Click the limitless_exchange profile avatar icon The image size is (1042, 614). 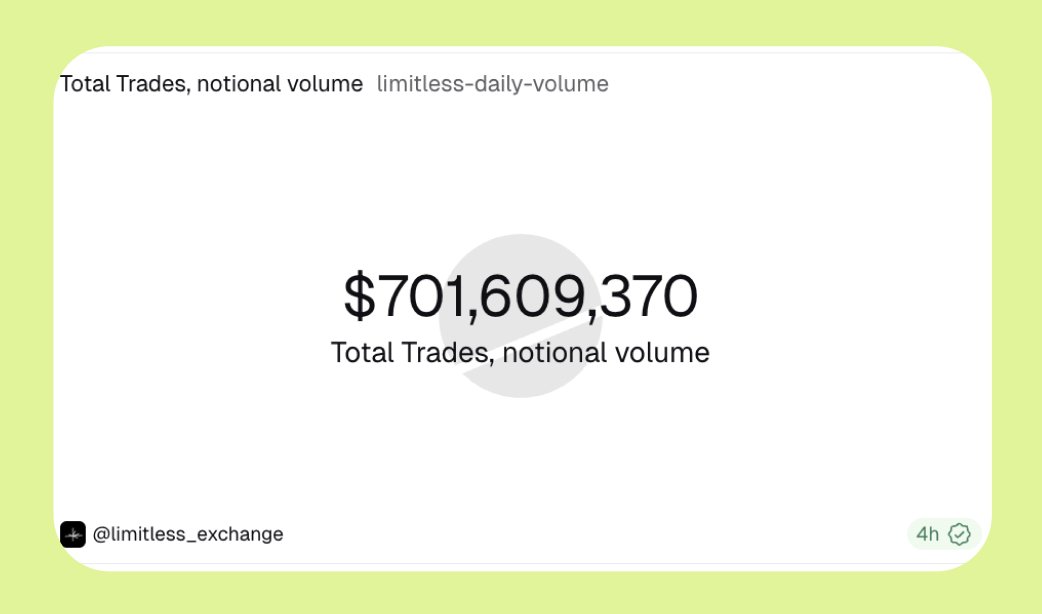73,534
